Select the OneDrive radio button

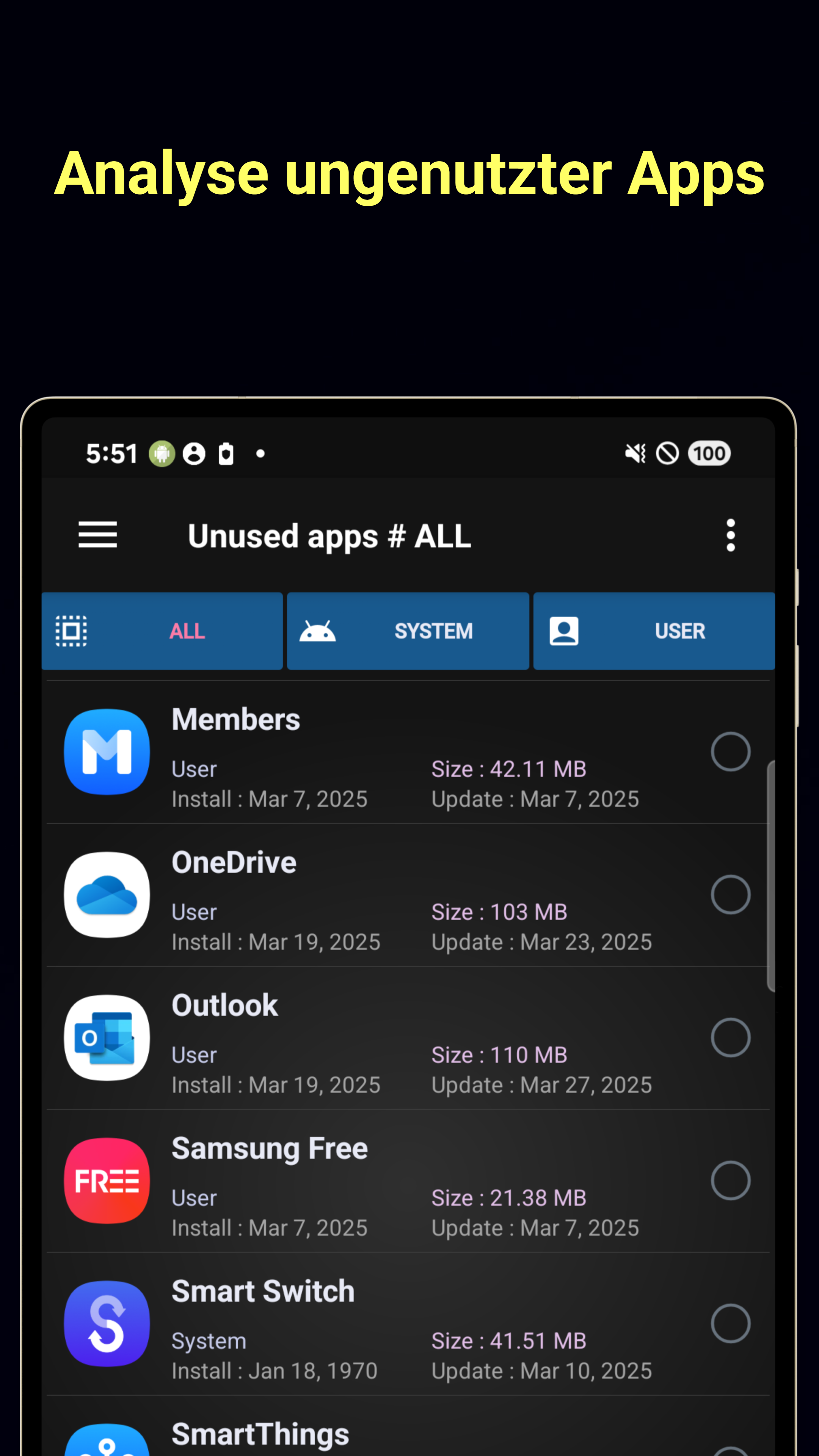coord(730,894)
